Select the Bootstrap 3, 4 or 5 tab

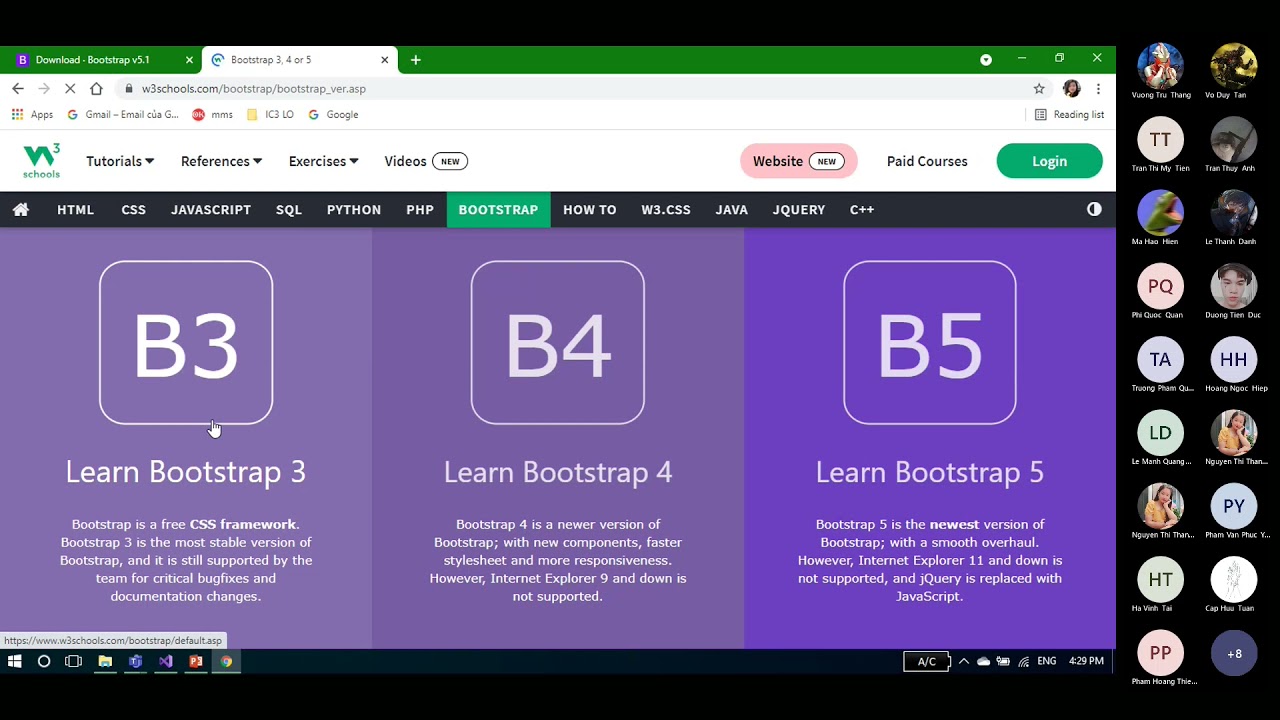(x=300, y=60)
